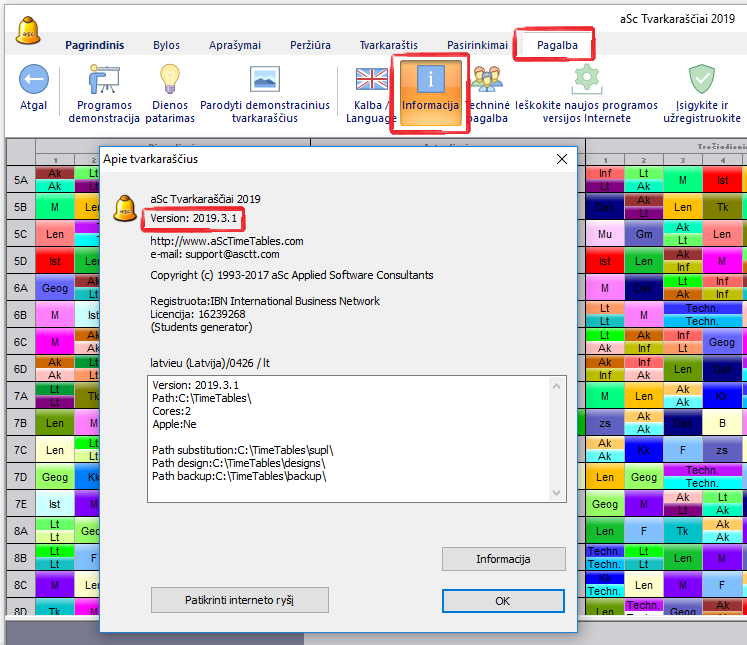The image size is (747, 645).
Task: Click Ieškokite naujos programos versijos icon
Action: 586,80
